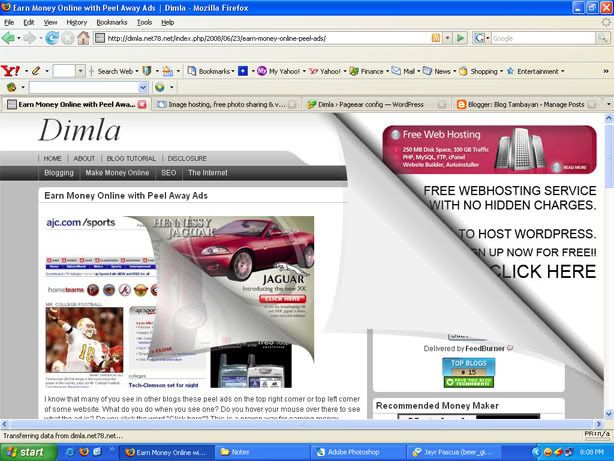Open the BLOG TUTORIAL link
614x461 pixels.
[131, 158]
